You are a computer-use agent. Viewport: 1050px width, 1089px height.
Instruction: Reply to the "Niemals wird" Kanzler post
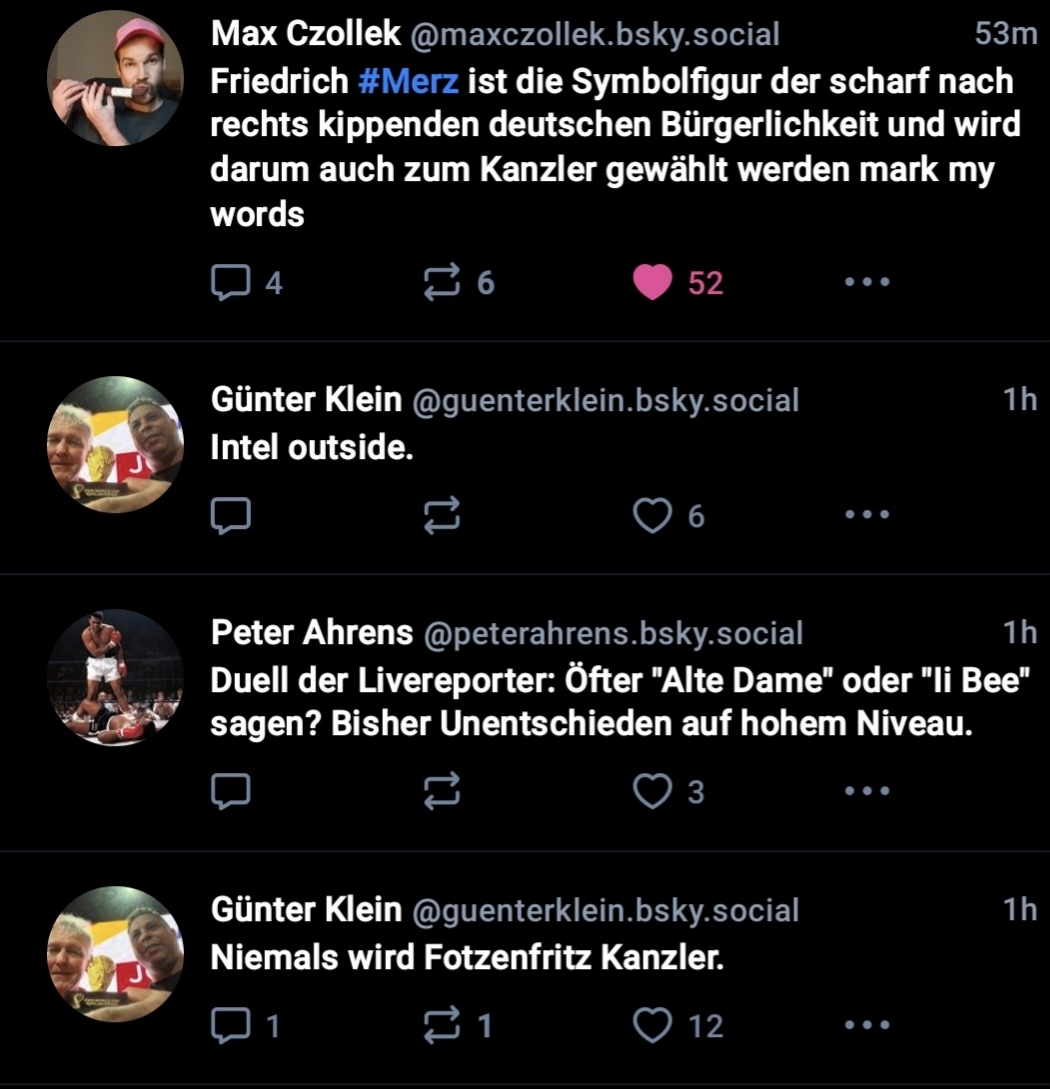click(x=231, y=1025)
